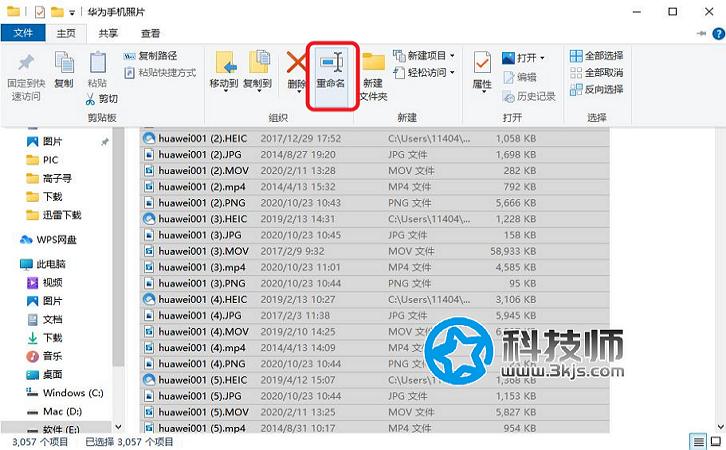The image size is (726, 450).
Task: Click the Delete (删除) red X icon
Action: point(296,68)
